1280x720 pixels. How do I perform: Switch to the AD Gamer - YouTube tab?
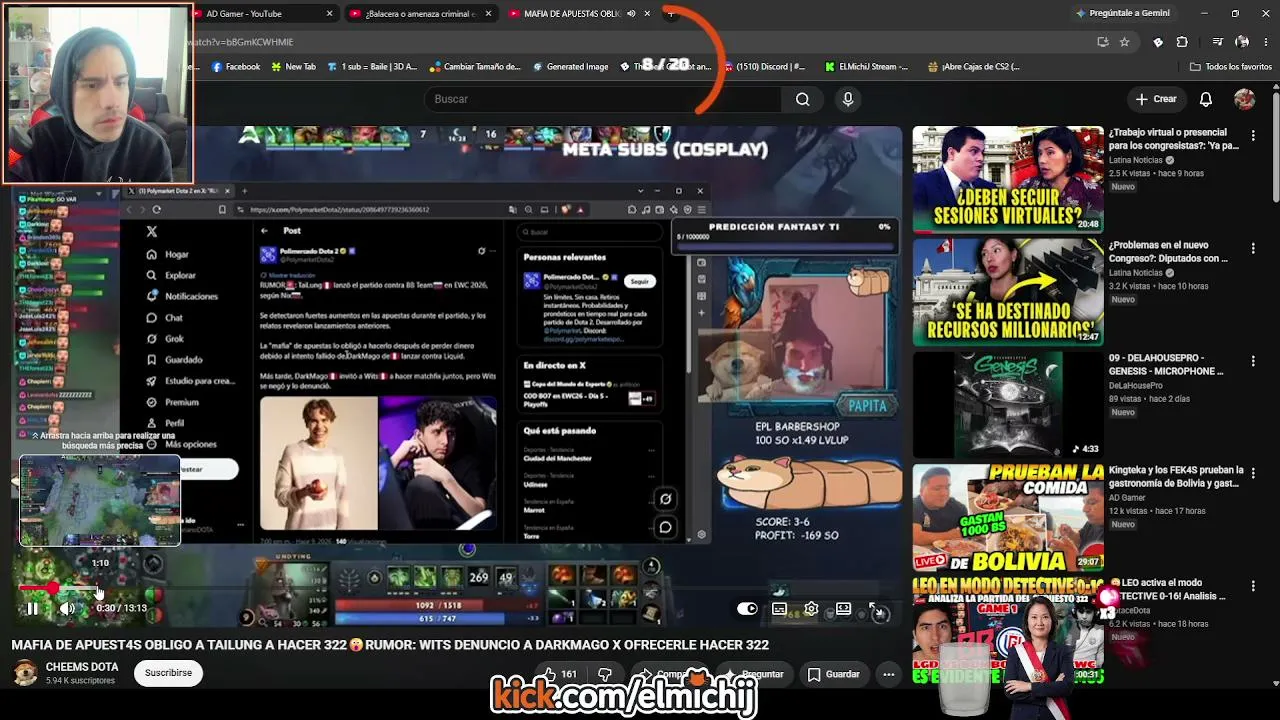pos(263,14)
